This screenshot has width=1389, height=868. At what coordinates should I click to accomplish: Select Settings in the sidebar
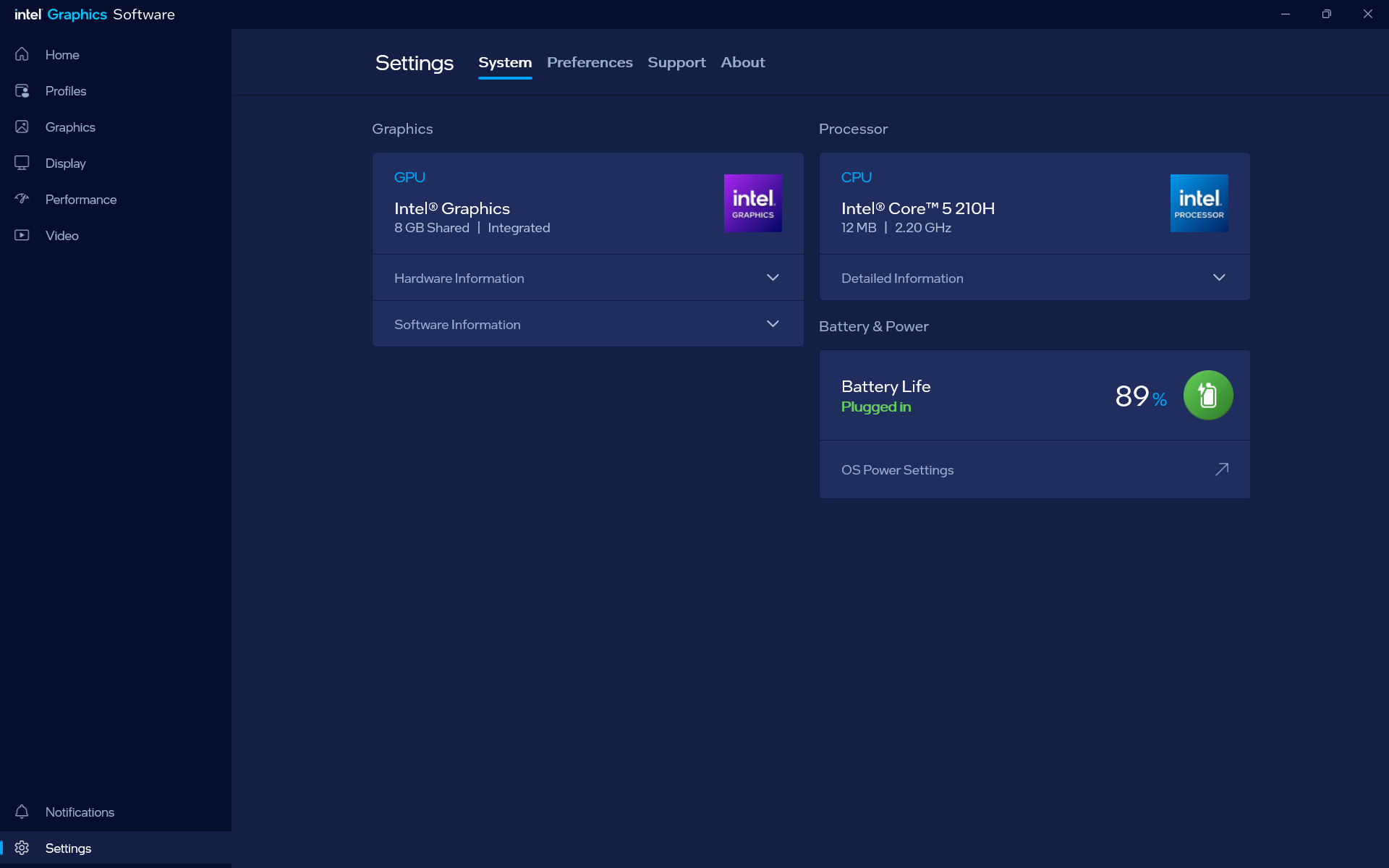pos(116,848)
